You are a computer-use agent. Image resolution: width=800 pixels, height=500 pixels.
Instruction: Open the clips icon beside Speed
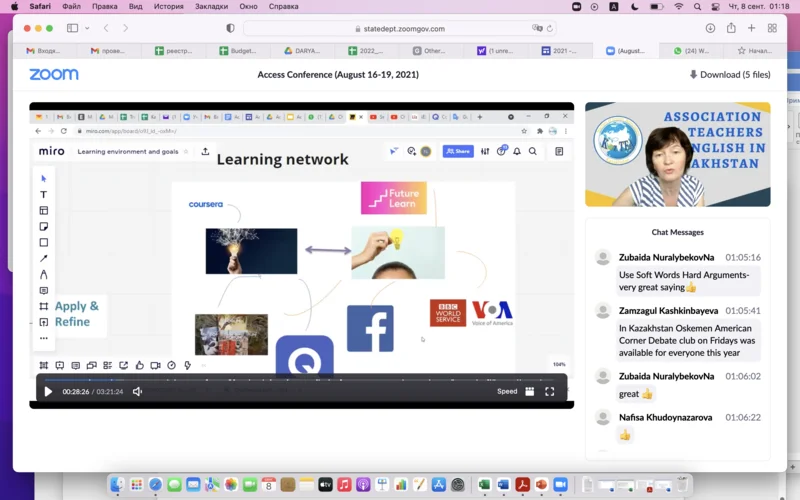point(530,391)
